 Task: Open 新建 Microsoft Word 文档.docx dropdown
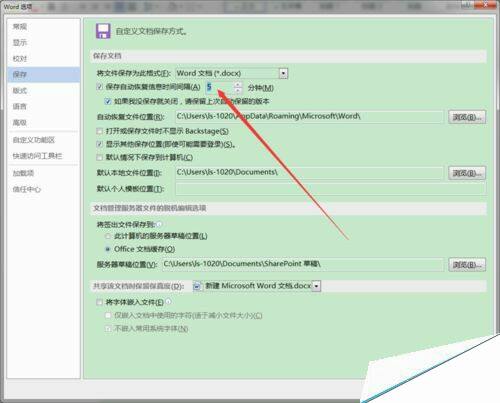316,286
